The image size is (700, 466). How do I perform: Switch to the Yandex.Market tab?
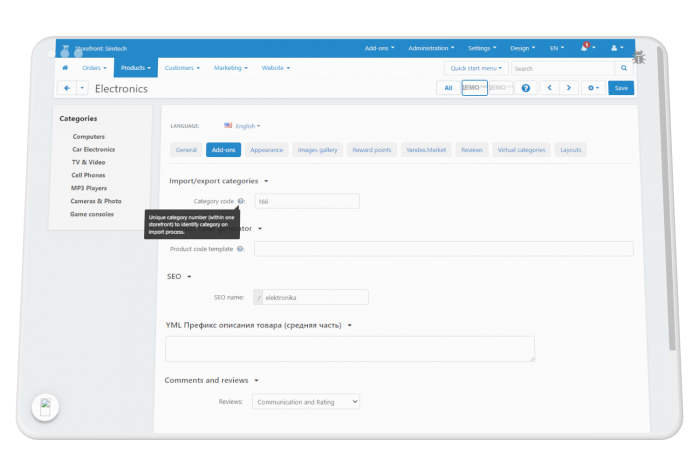click(x=426, y=150)
